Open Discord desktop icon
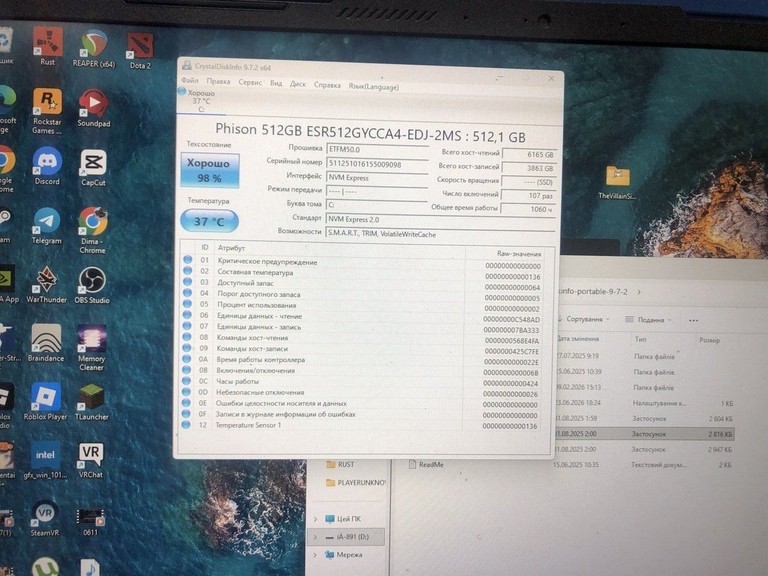Viewport: 768px width, 576px height. point(47,166)
